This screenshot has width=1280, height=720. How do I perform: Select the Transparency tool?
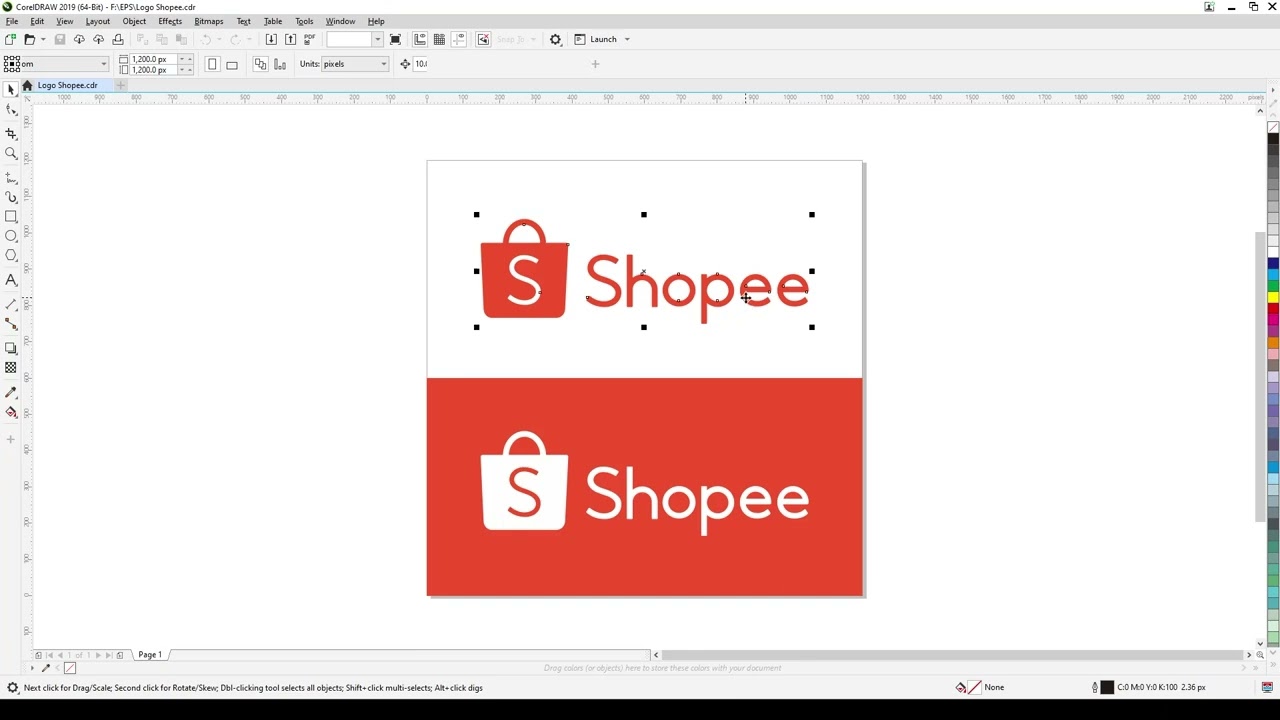(11, 368)
